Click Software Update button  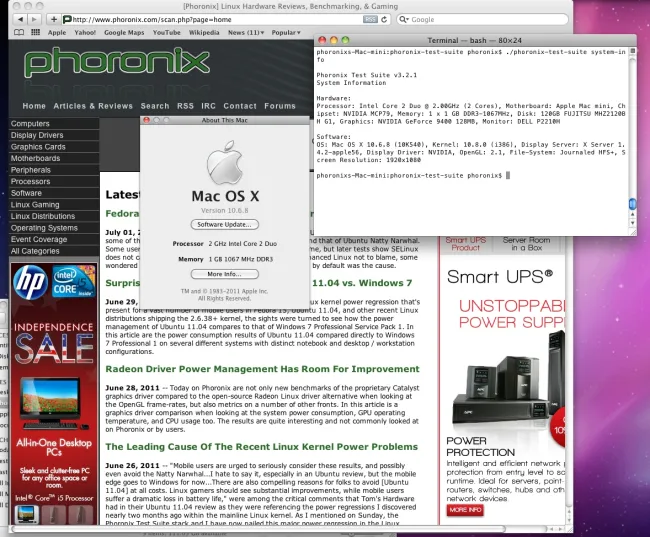[225, 224]
